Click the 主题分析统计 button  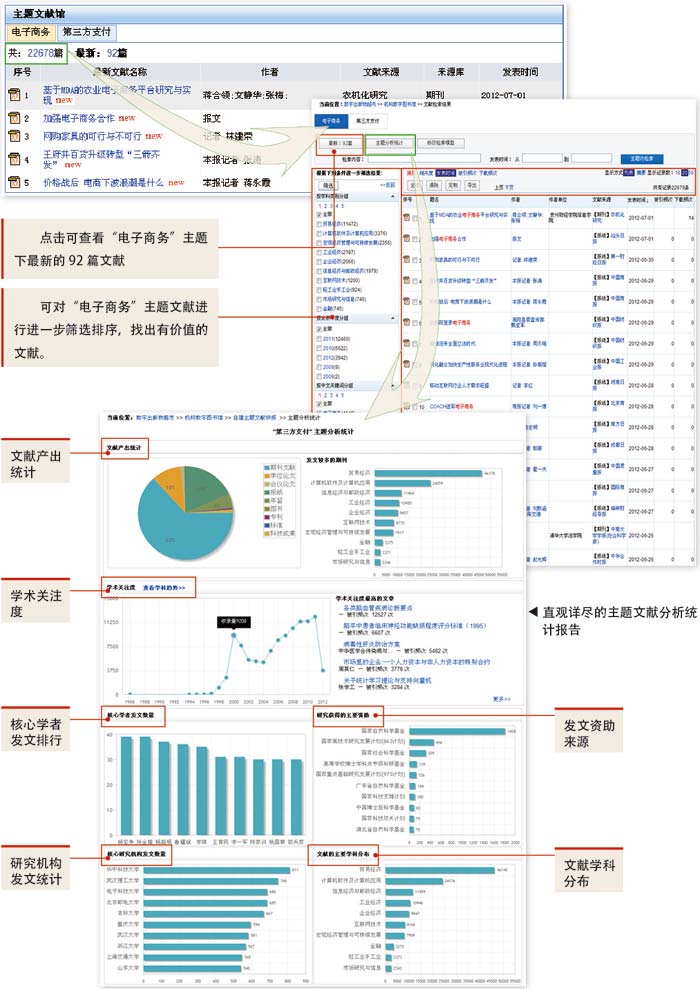[x=390, y=143]
